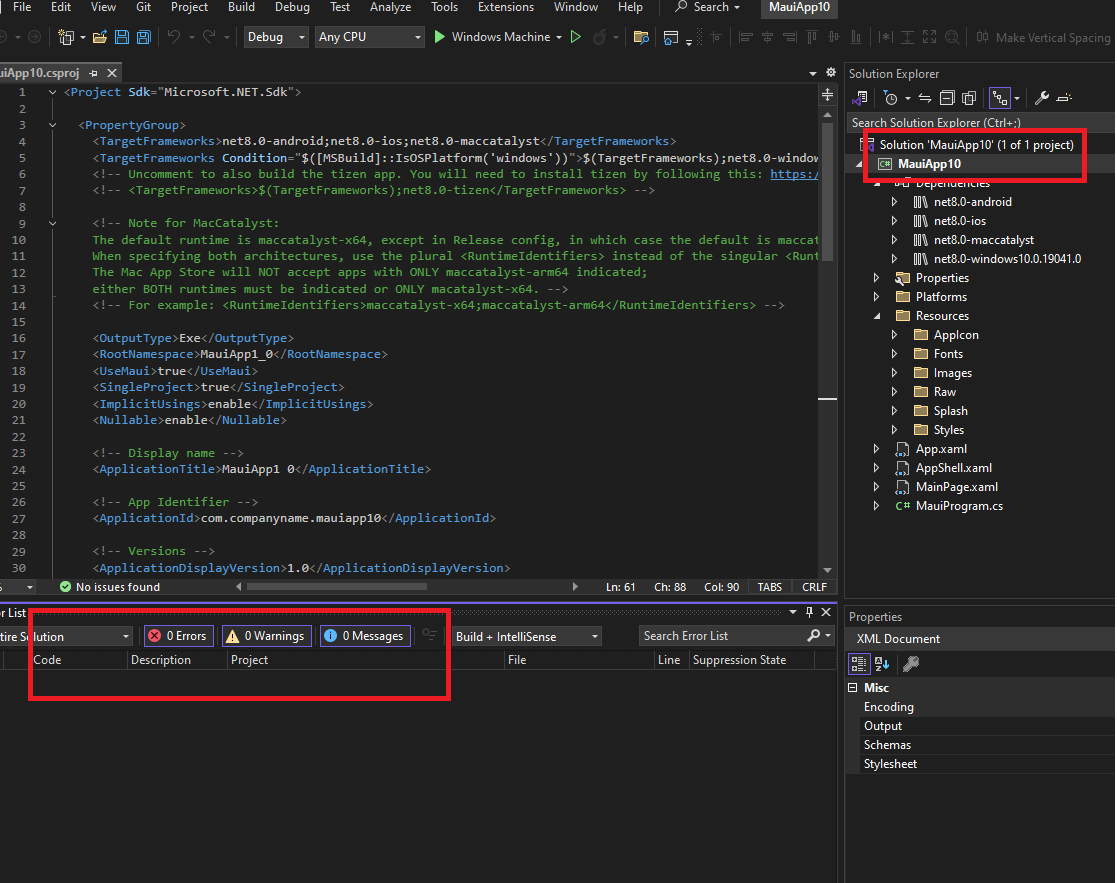
Task: Click the Alphabetical sort icon in Properties
Action: click(882, 663)
